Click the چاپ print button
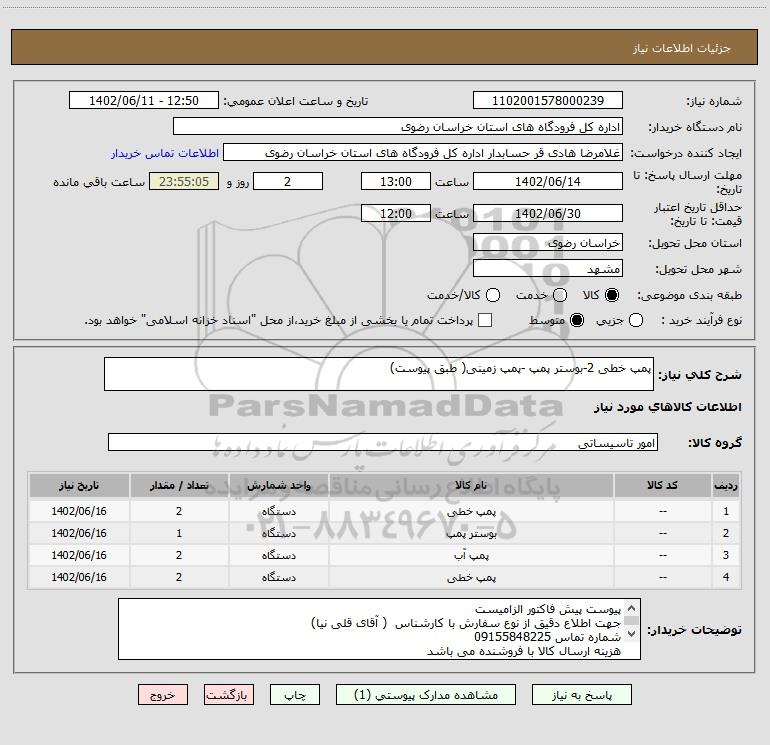Viewport: 770px width, 745px height. click(x=295, y=695)
